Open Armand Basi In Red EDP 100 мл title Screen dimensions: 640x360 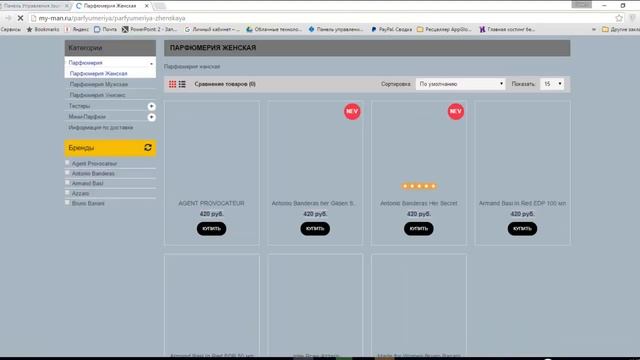coord(522,203)
